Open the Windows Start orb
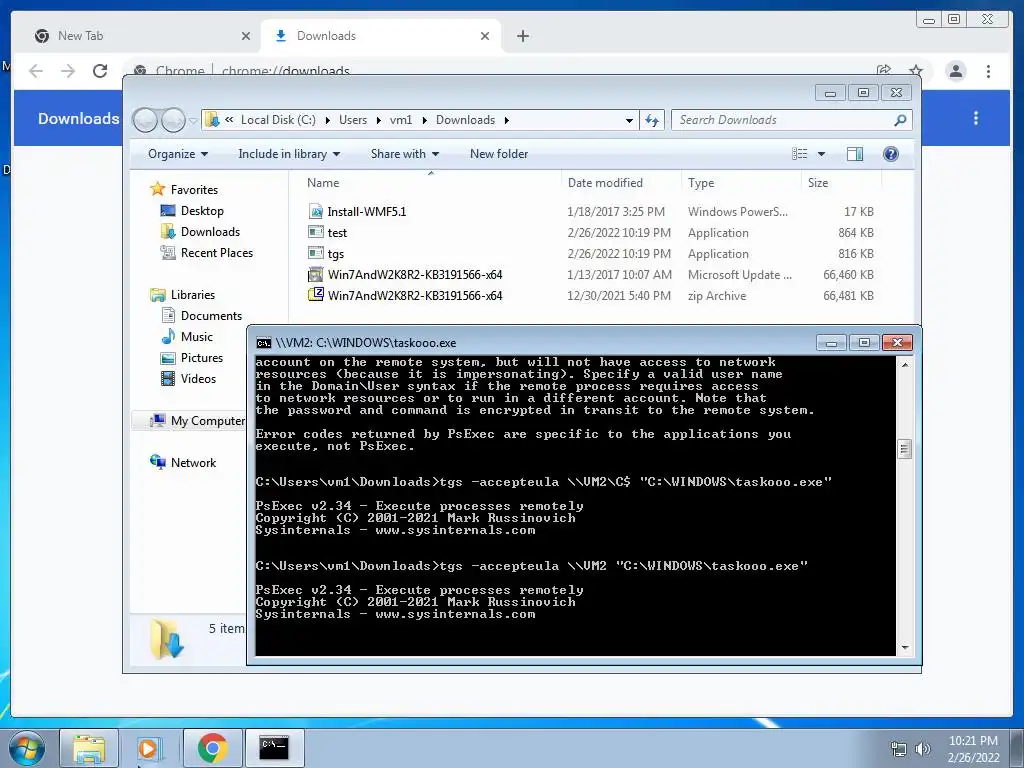 click(27, 748)
